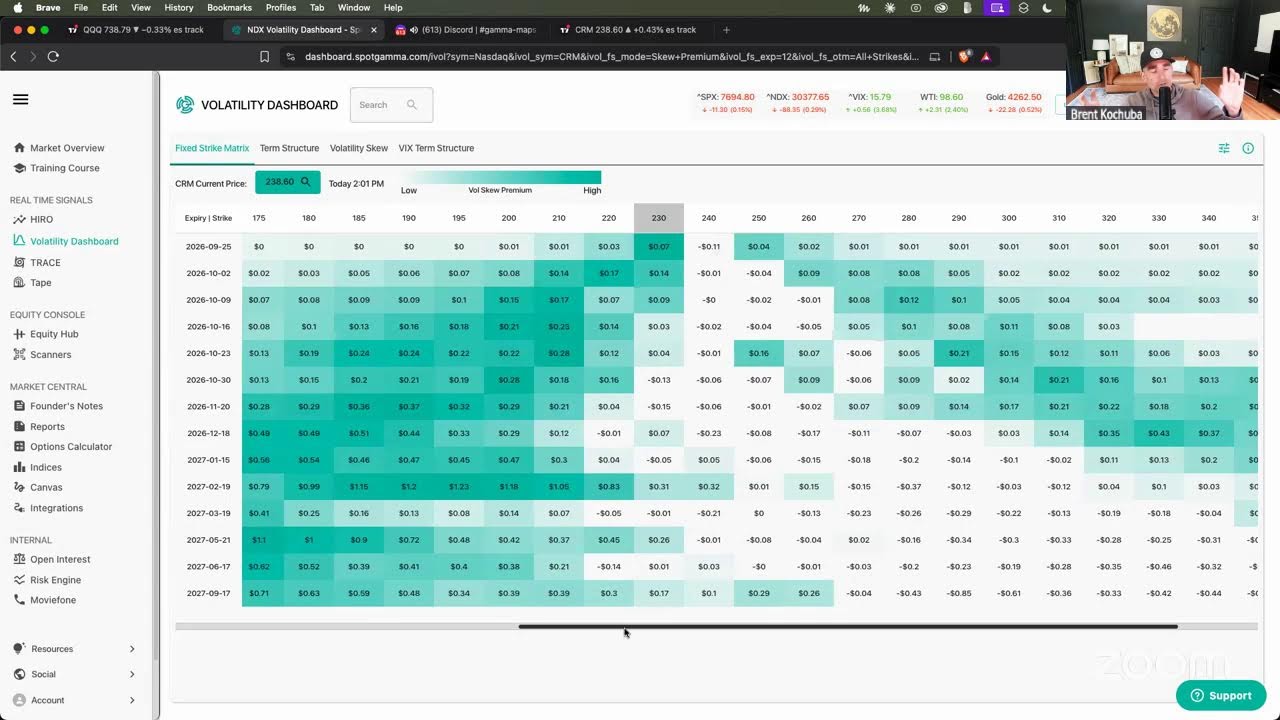Click the ^VIX 15.79 ticker quote
Image resolution: width=1280 pixels, height=720 pixels.
click(x=870, y=103)
